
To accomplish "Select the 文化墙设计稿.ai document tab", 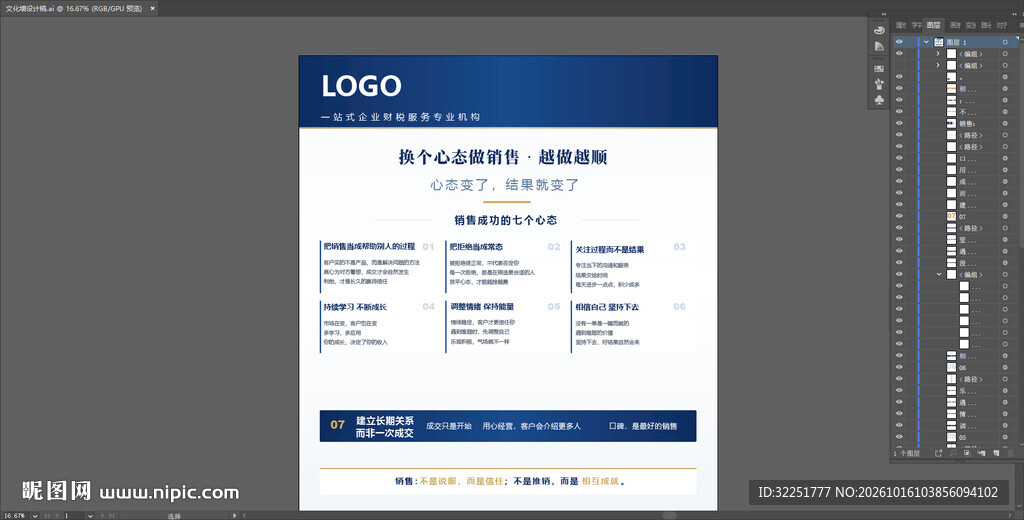I will click(x=74, y=8).
